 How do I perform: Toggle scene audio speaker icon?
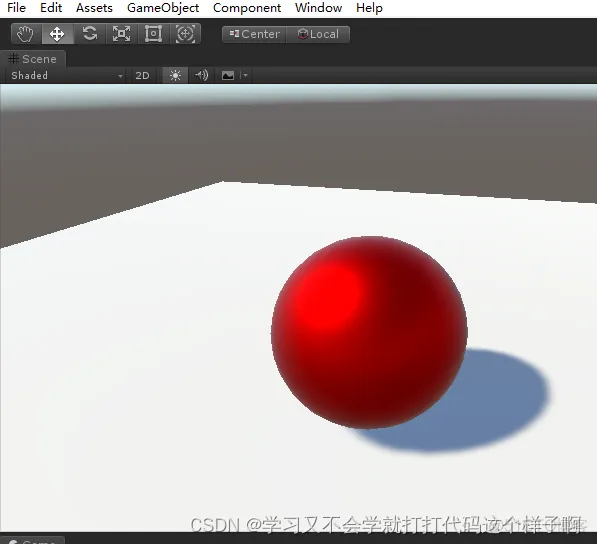pos(201,75)
